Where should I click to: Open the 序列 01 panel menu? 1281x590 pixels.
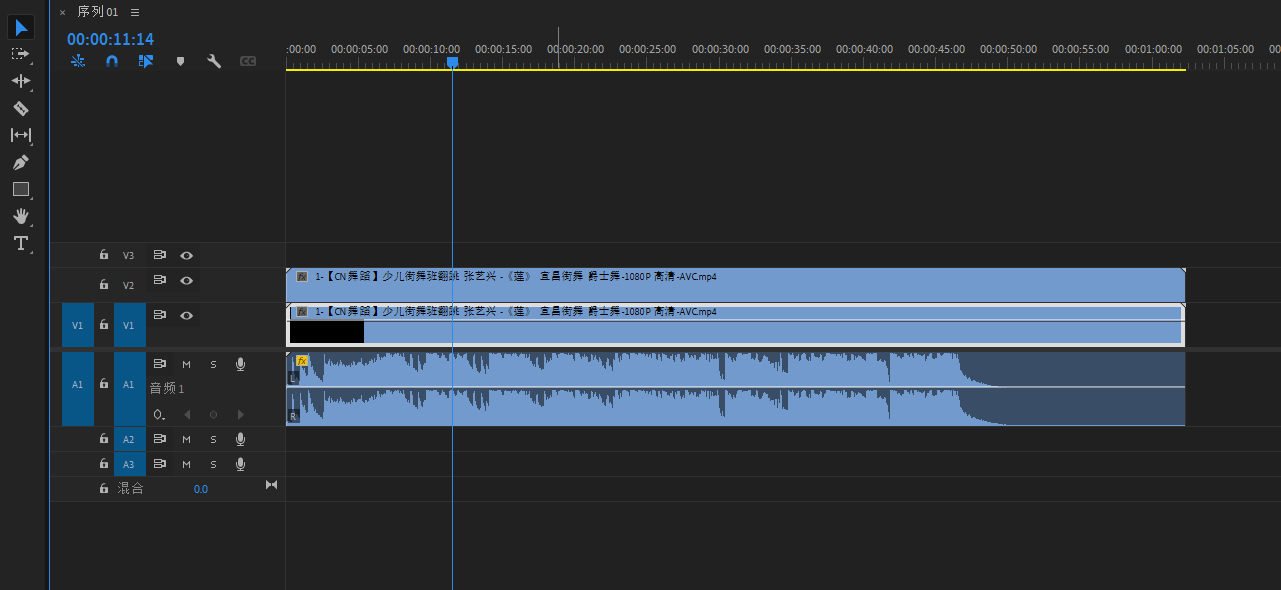(x=135, y=12)
